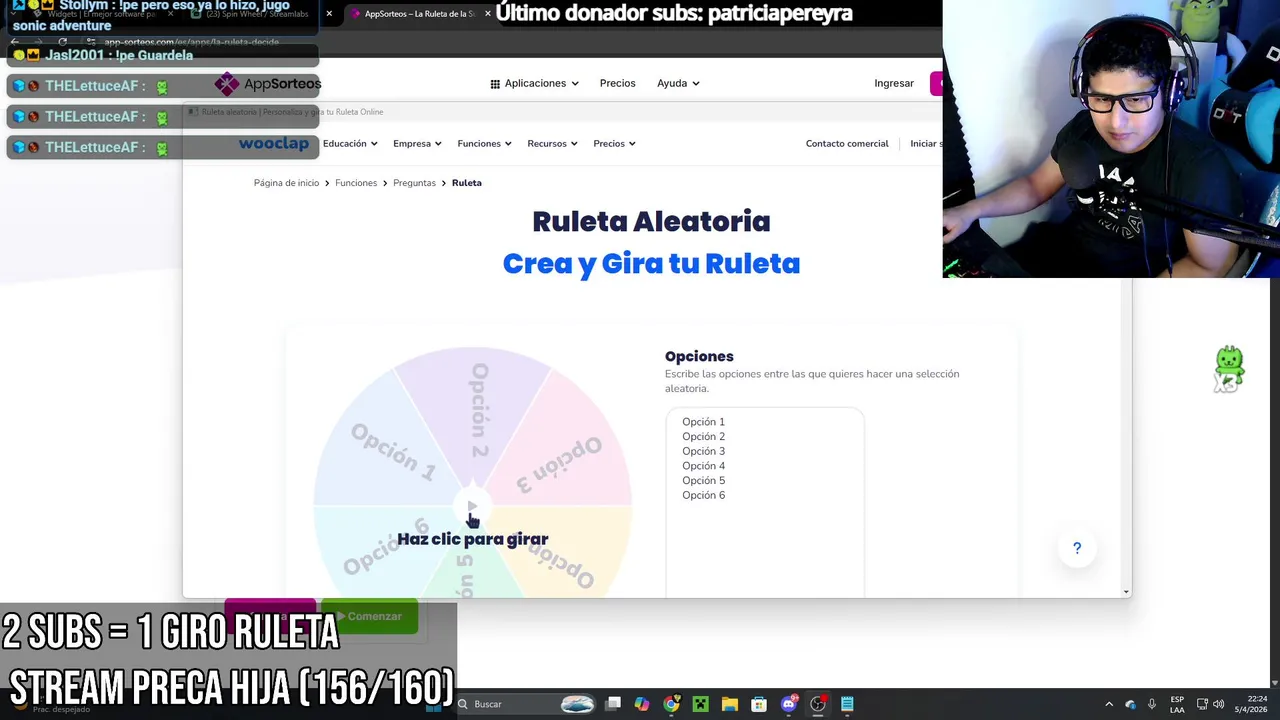The width and height of the screenshot is (1280, 720).
Task: Expand the wooclap Recursos menu
Action: point(552,144)
